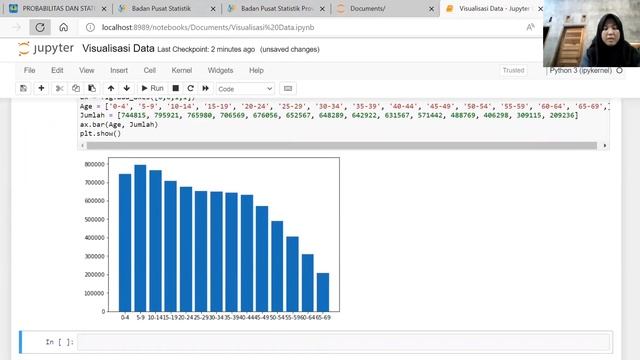Click the plt.show() code line
This screenshot has height=360, width=640.
pos(100,133)
